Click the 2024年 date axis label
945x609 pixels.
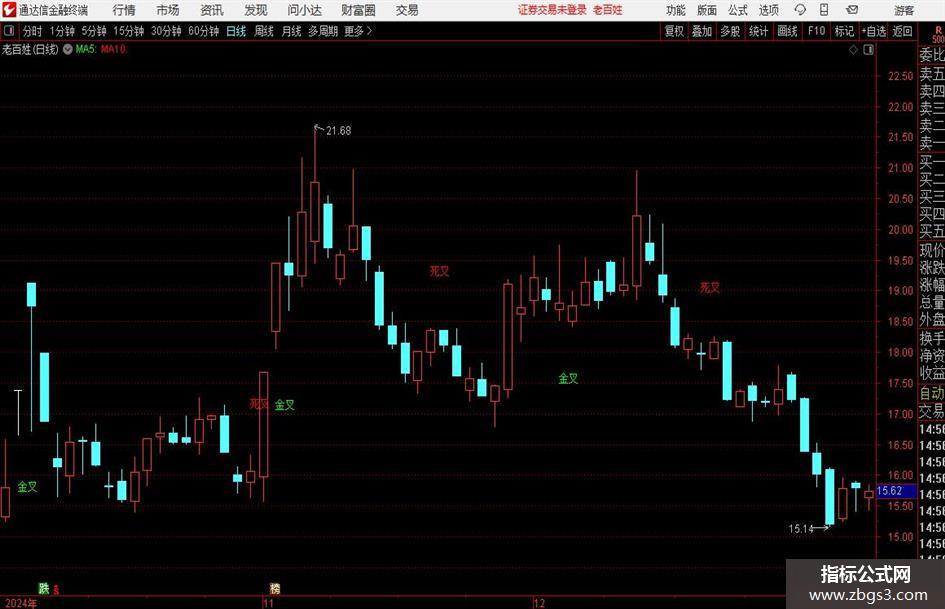(x=20, y=603)
